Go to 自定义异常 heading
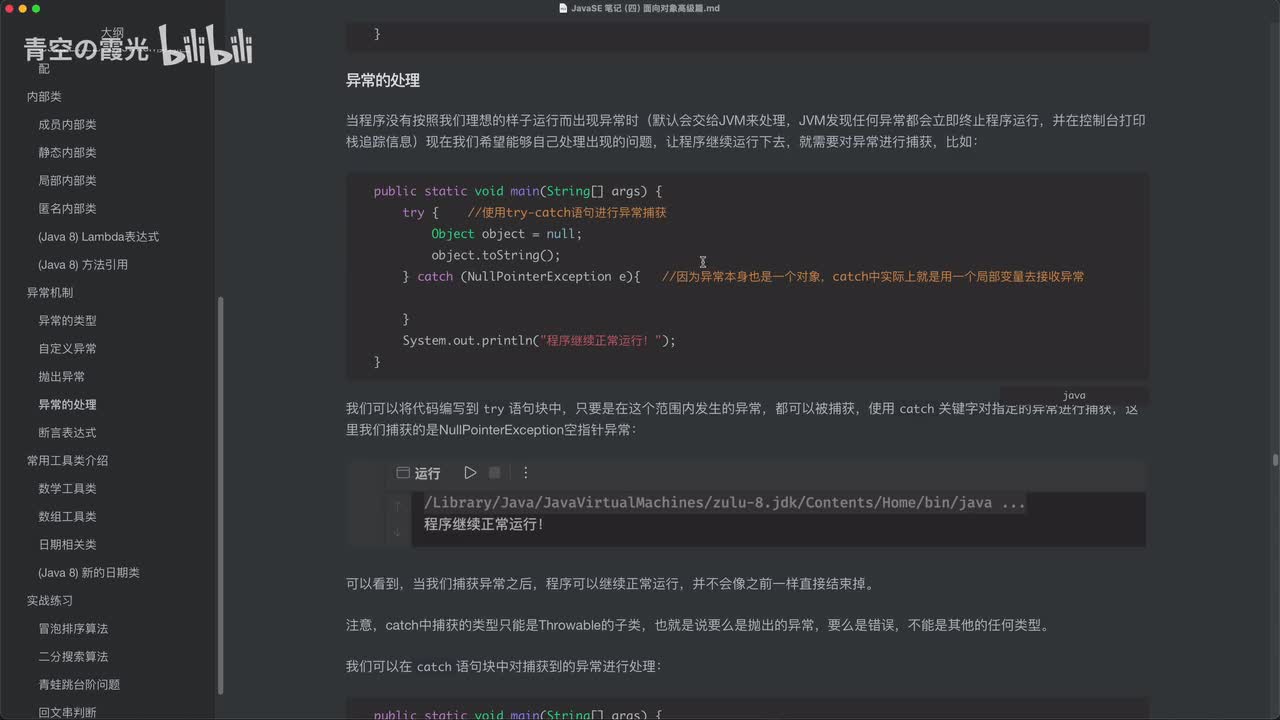1280x720 pixels. tap(67, 349)
